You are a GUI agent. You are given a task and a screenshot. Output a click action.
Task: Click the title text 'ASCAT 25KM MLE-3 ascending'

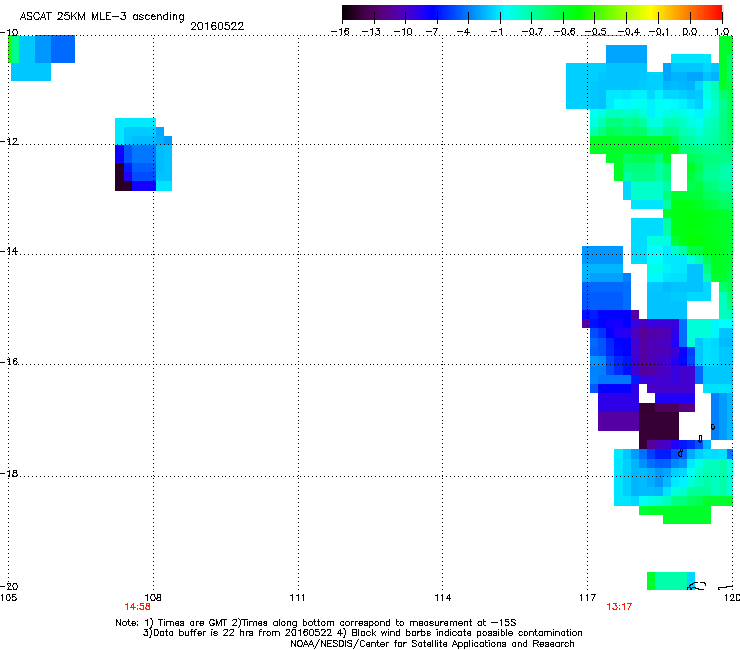pyautogui.click(x=102, y=16)
